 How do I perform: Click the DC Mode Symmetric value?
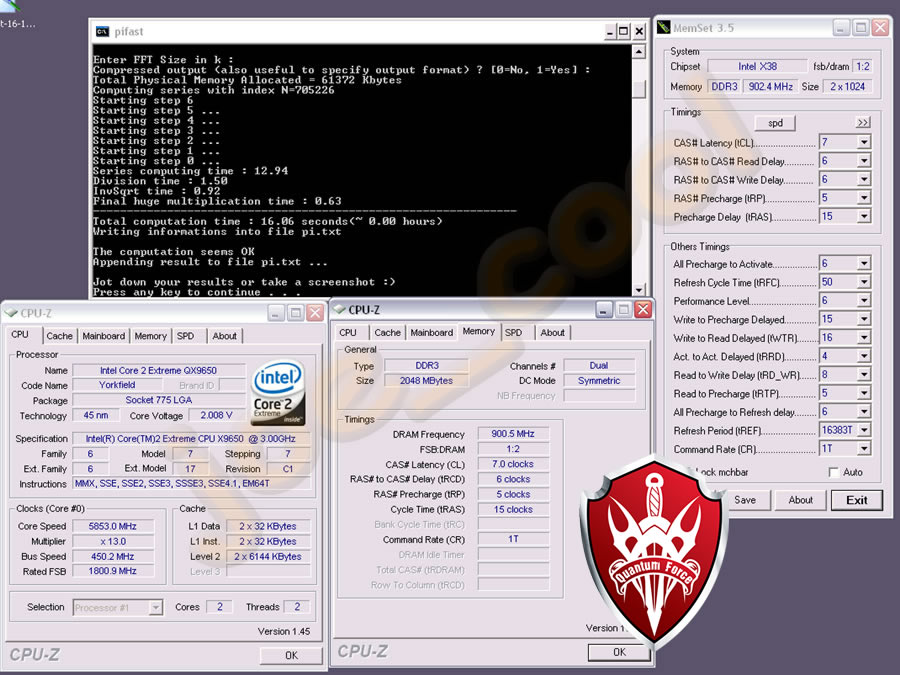click(599, 381)
